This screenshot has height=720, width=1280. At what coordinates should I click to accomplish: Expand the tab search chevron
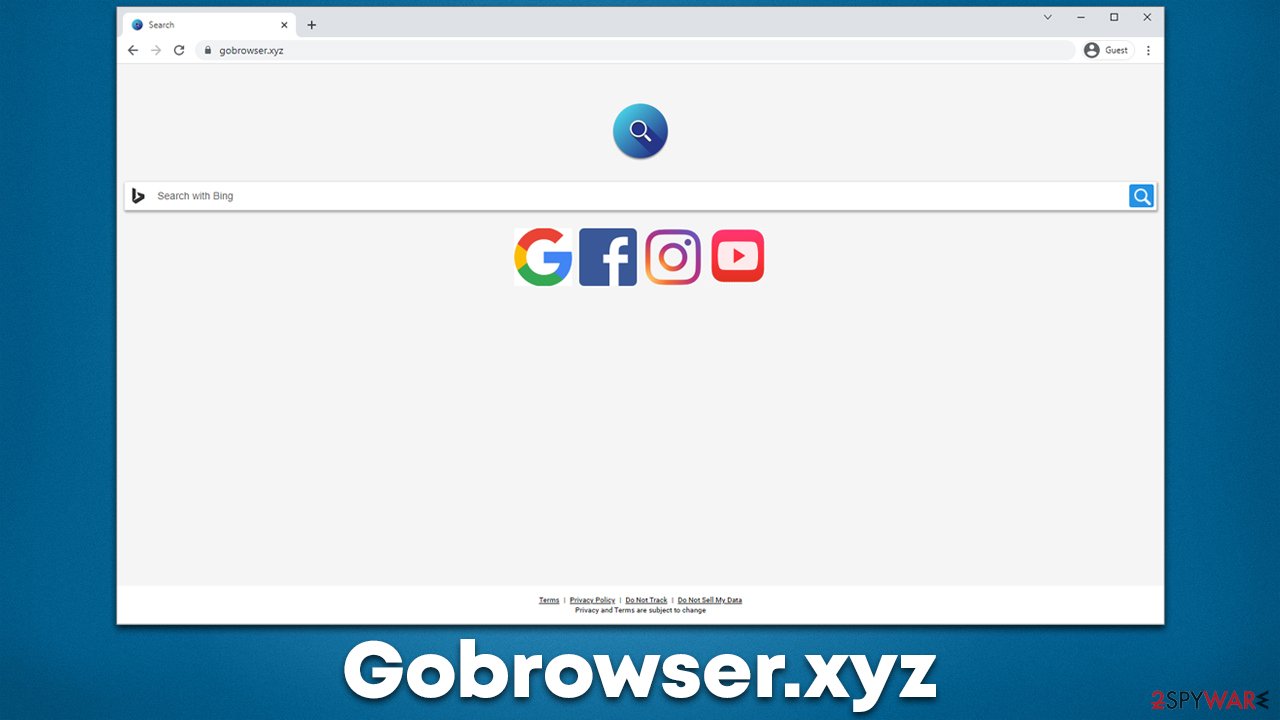(x=1048, y=17)
